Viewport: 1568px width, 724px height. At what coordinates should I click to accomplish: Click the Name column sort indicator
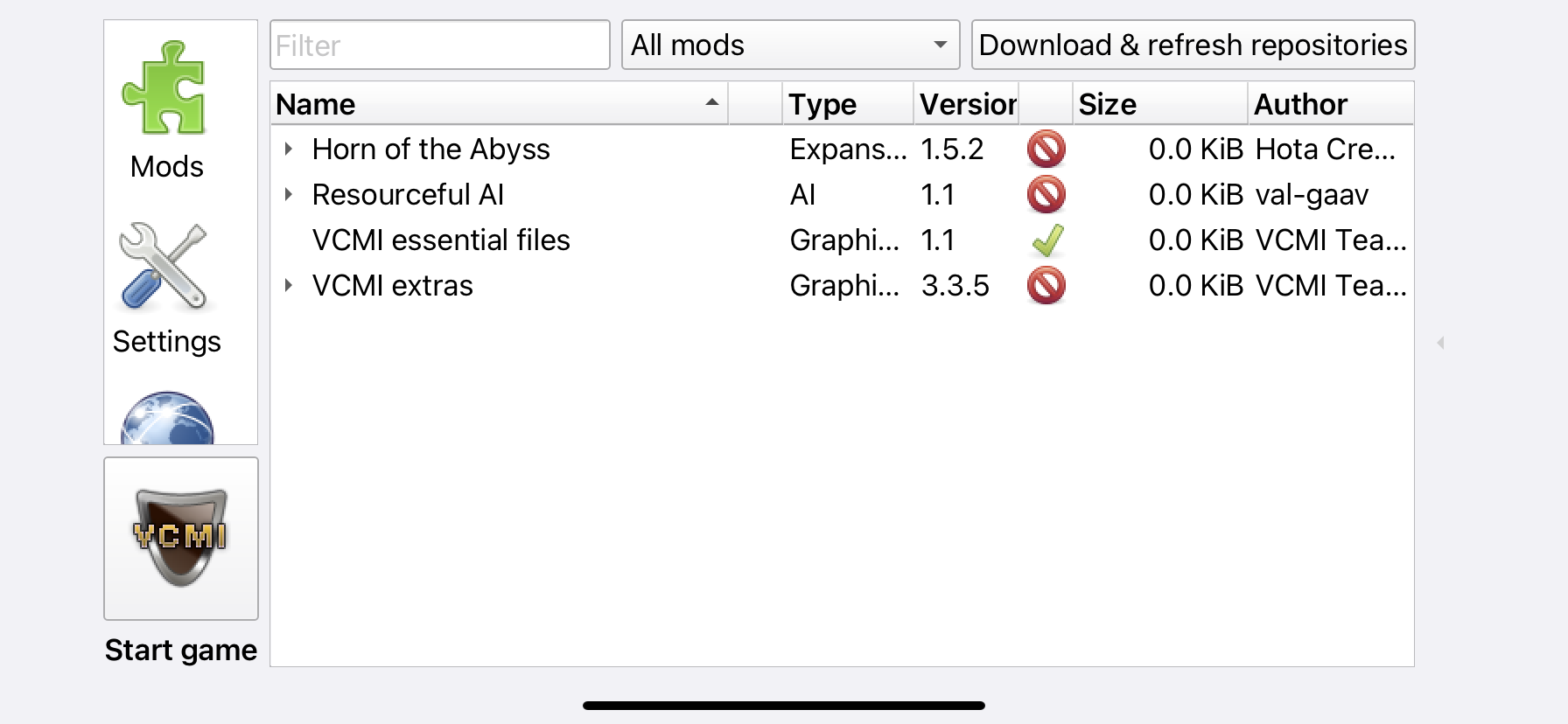[710, 103]
